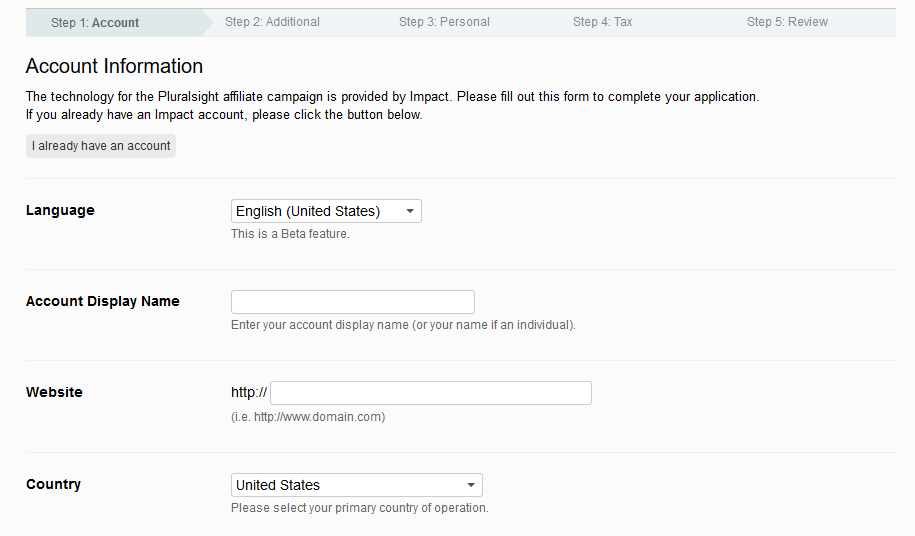Click into the Website URL text box
The height and width of the screenshot is (536, 915).
click(x=430, y=393)
